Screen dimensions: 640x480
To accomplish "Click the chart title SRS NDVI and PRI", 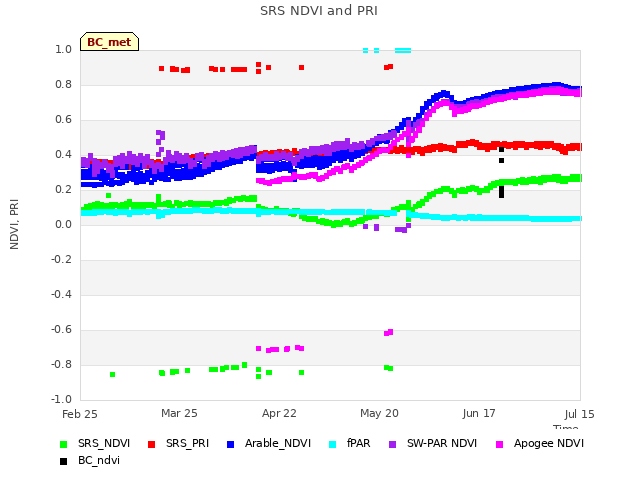I will [x=319, y=11].
